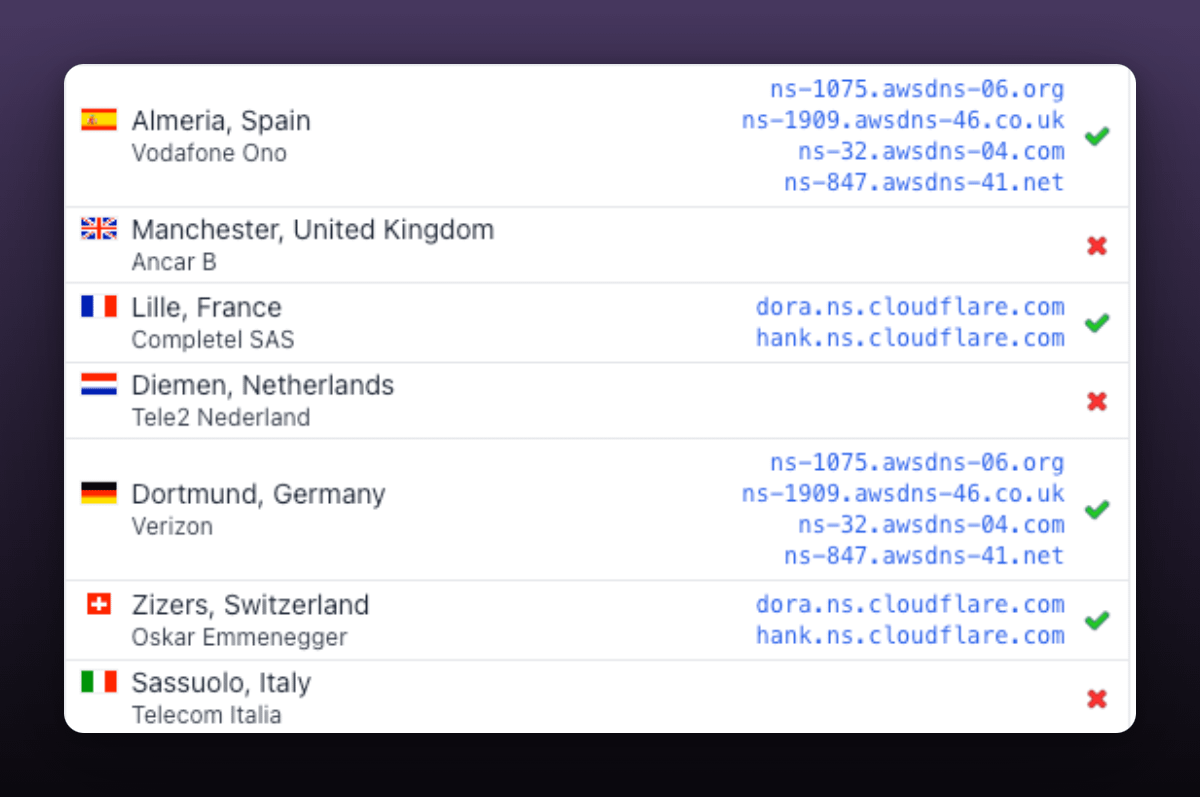Click green checkmark for Dortmund, Germany
Screen dimensions: 1200x797
[x=1097, y=509]
